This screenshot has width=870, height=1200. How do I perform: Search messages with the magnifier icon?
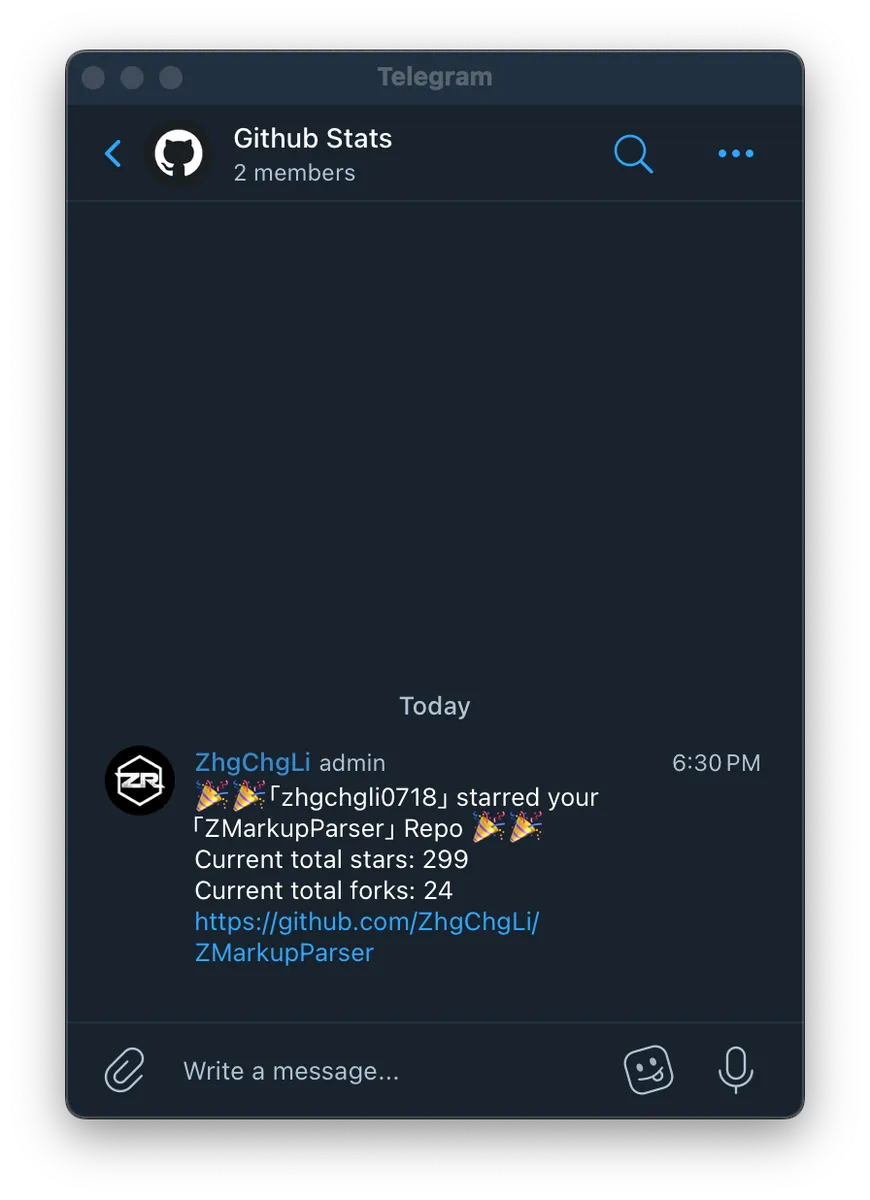(x=633, y=154)
